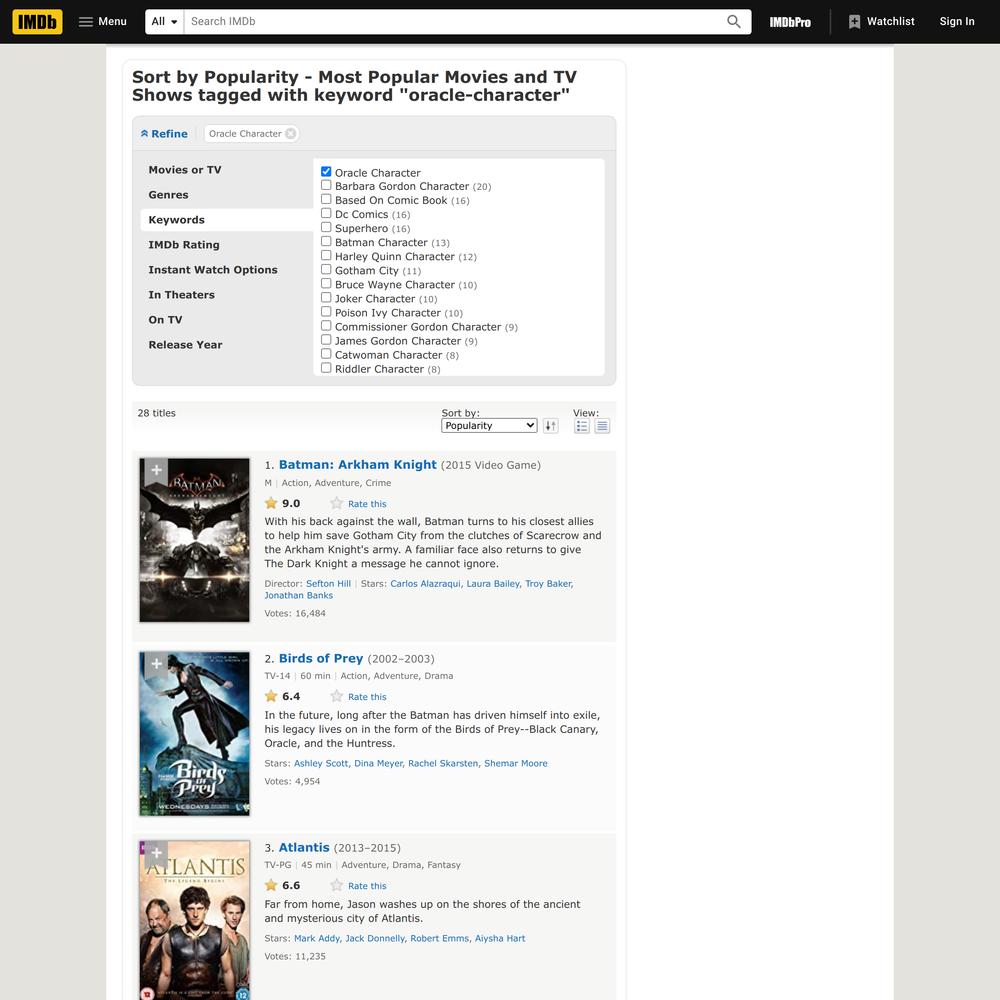The image size is (1000, 1000).
Task: Check Poison Ivy Character keyword
Action: click(x=326, y=311)
